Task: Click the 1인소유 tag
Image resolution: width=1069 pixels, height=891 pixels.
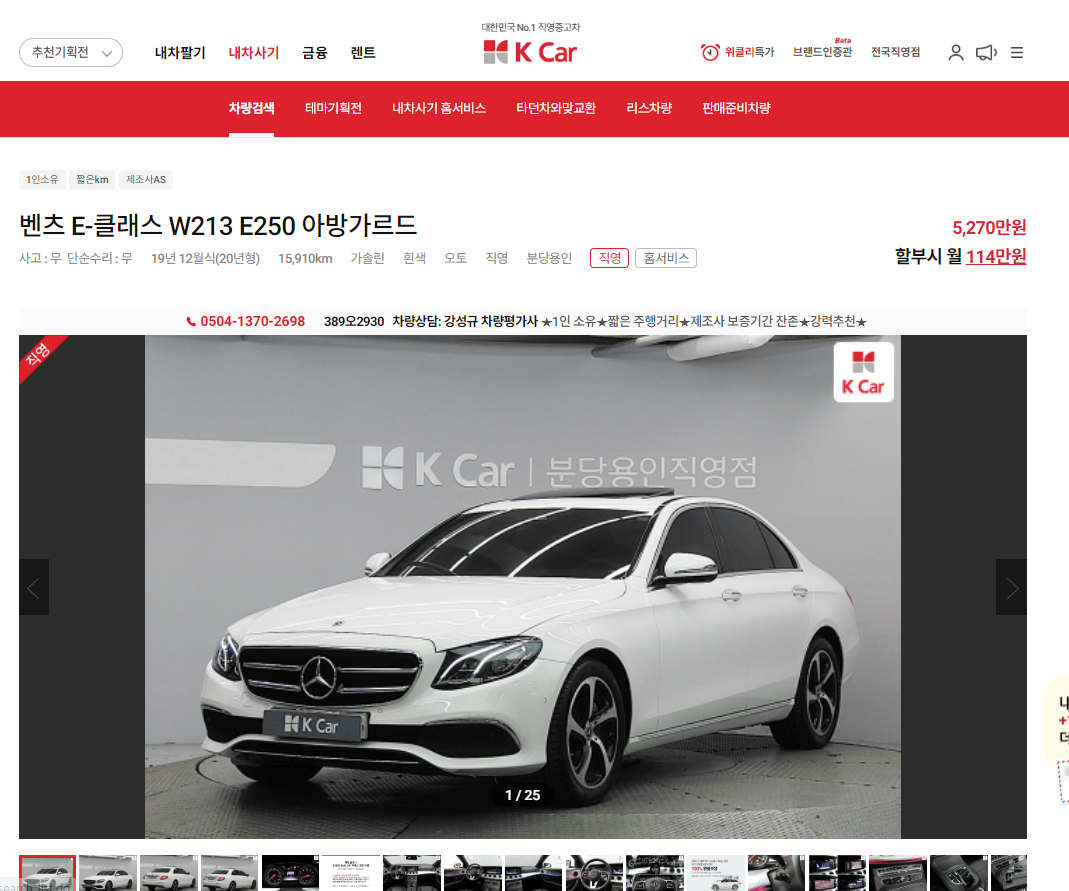Action: pos(42,179)
